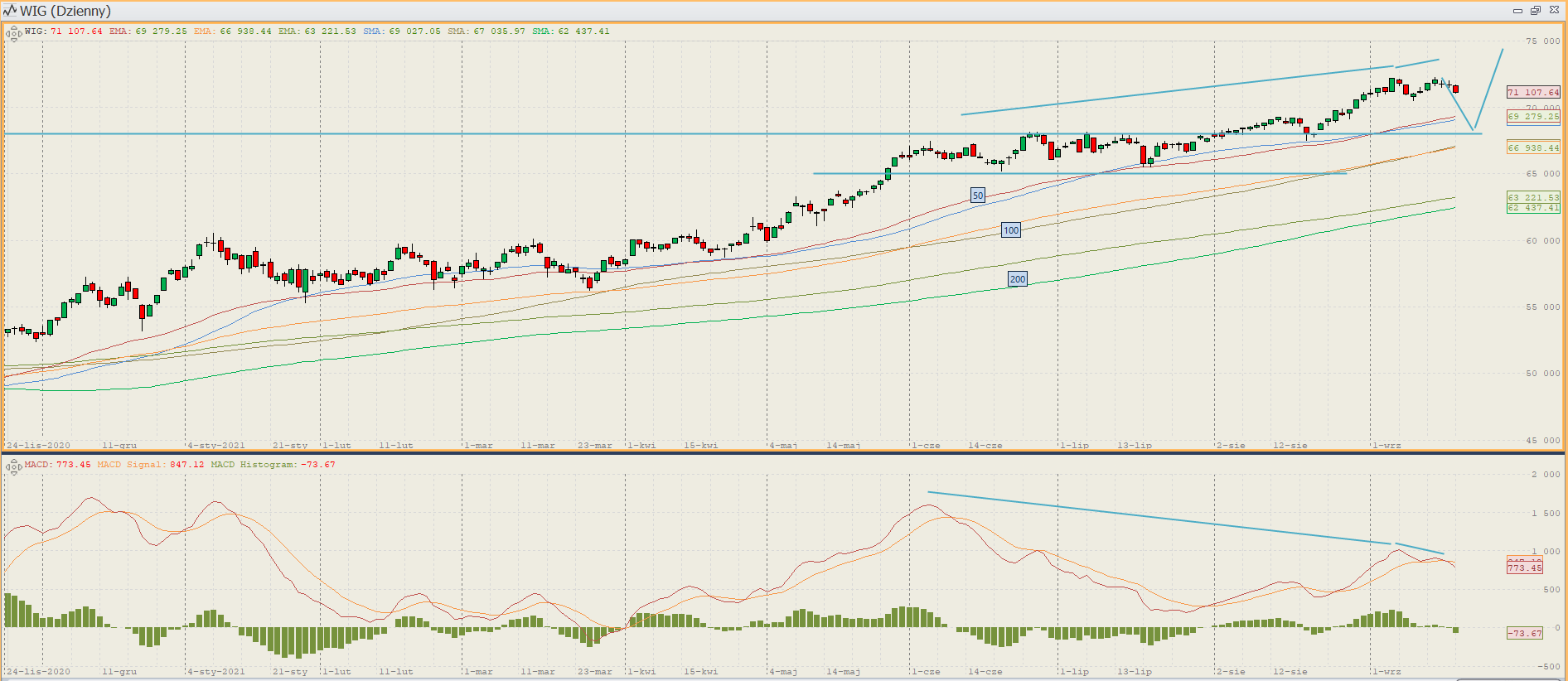This screenshot has width=1568, height=681.
Task: Click the red WIG price tag 71 107.64
Action: [x=1533, y=93]
